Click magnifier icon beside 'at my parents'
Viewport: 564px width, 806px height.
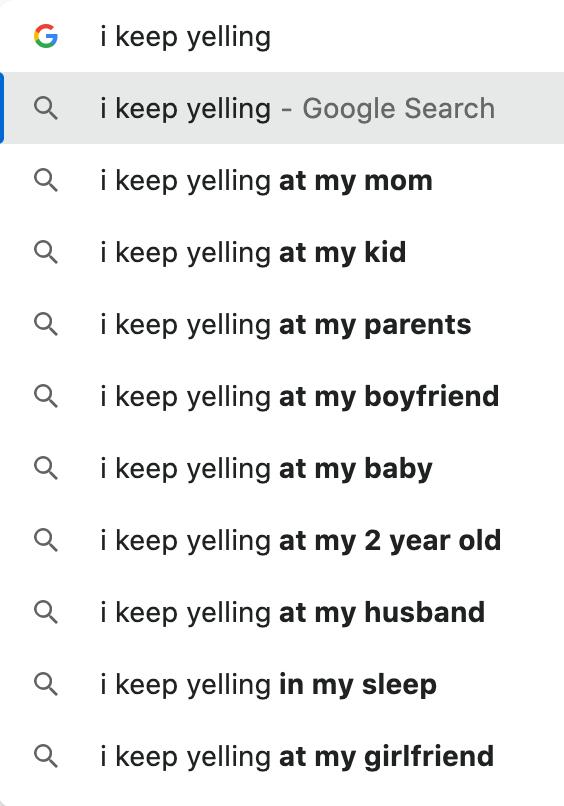(x=46, y=325)
